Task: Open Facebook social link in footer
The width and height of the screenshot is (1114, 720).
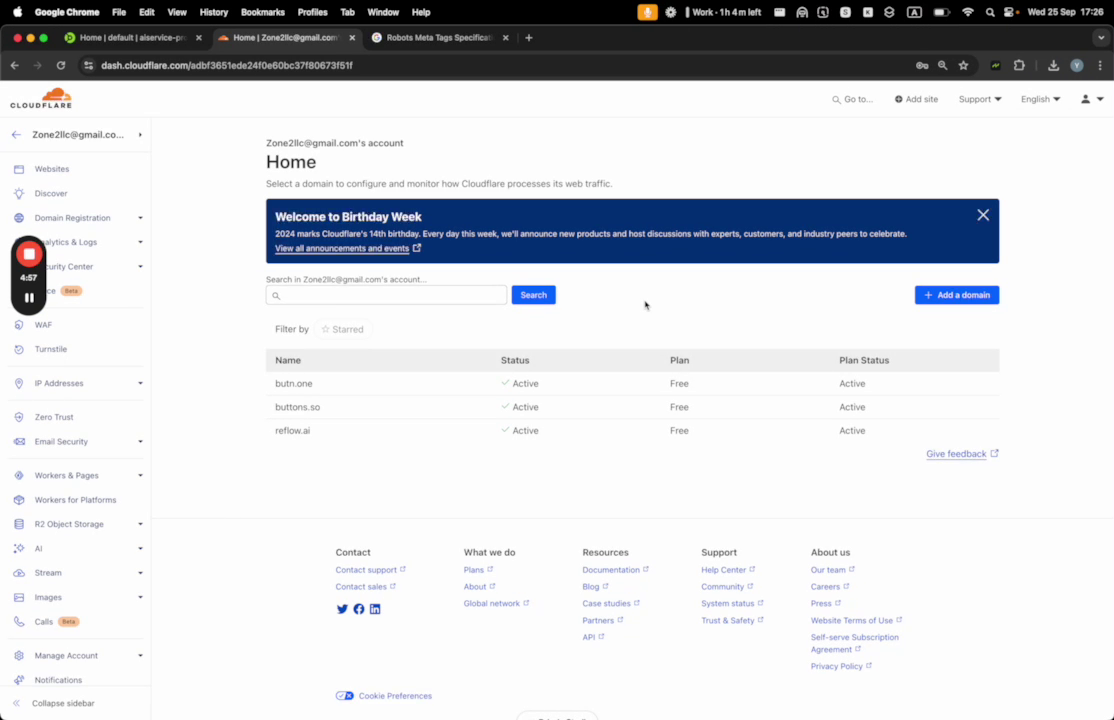Action: click(359, 609)
